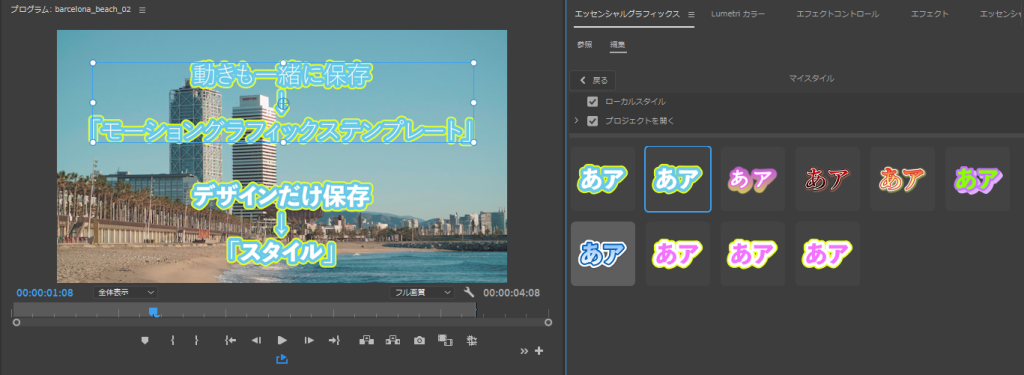Apply the rightmost pink-yellow style thumbnail
Screen dimensions: 1024x375
coord(827,253)
